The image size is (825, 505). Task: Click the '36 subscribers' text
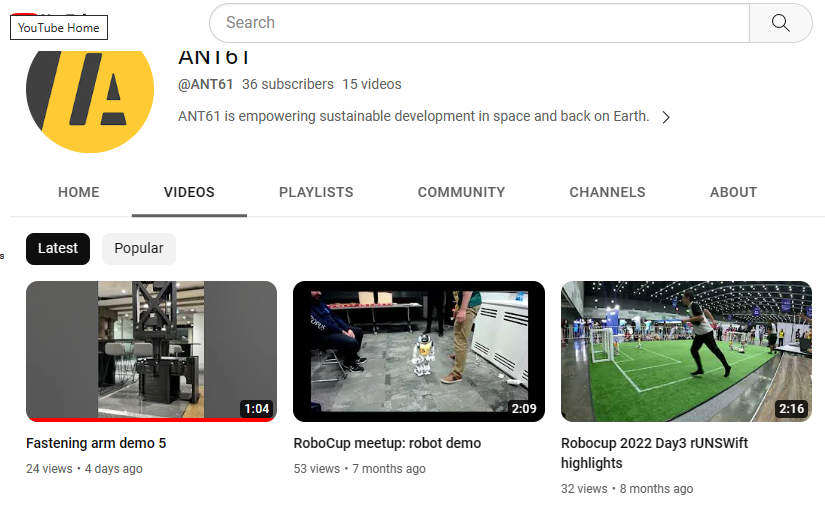[288, 84]
